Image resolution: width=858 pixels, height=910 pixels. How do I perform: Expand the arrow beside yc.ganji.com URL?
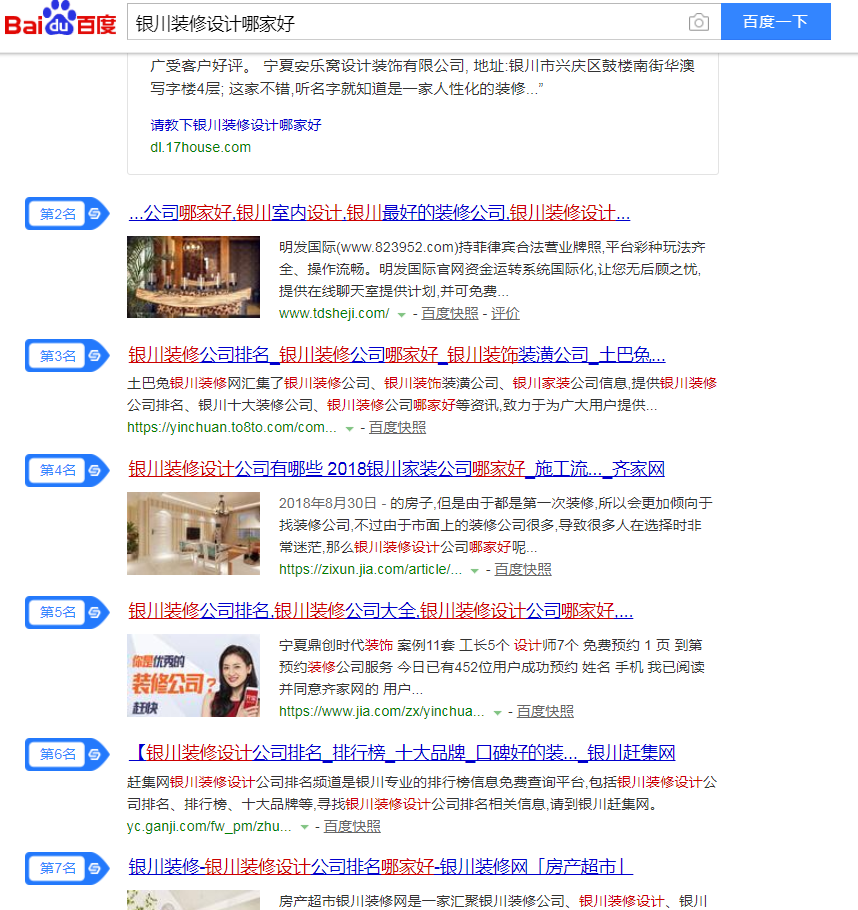(304, 828)
